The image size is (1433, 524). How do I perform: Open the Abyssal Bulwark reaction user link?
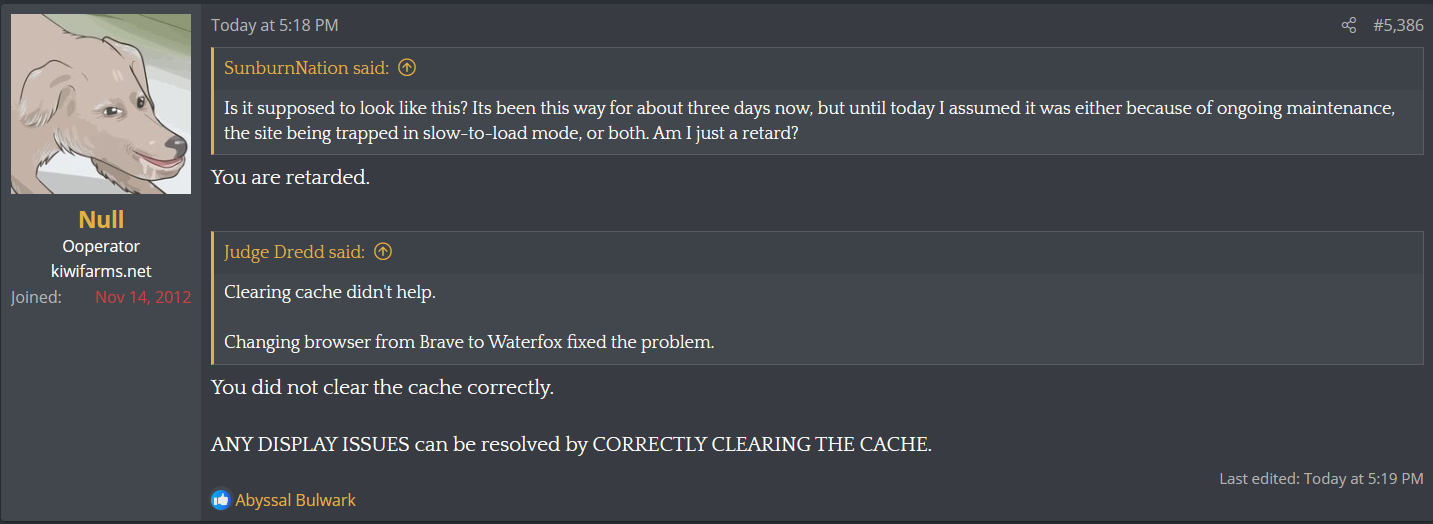pyautogui.click(x=295, y=500)
